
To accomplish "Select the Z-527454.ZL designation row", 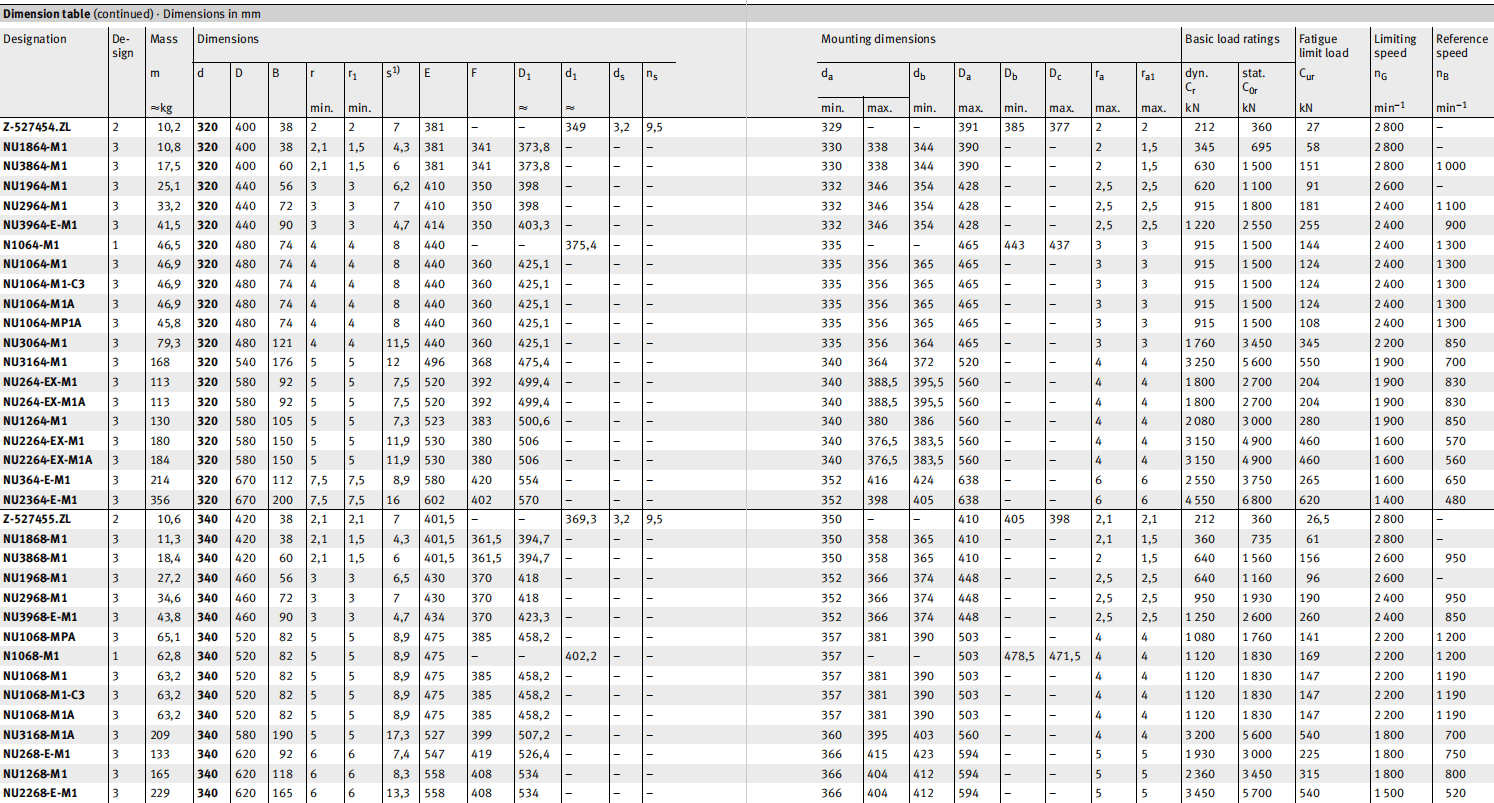I will coord(37,127).
